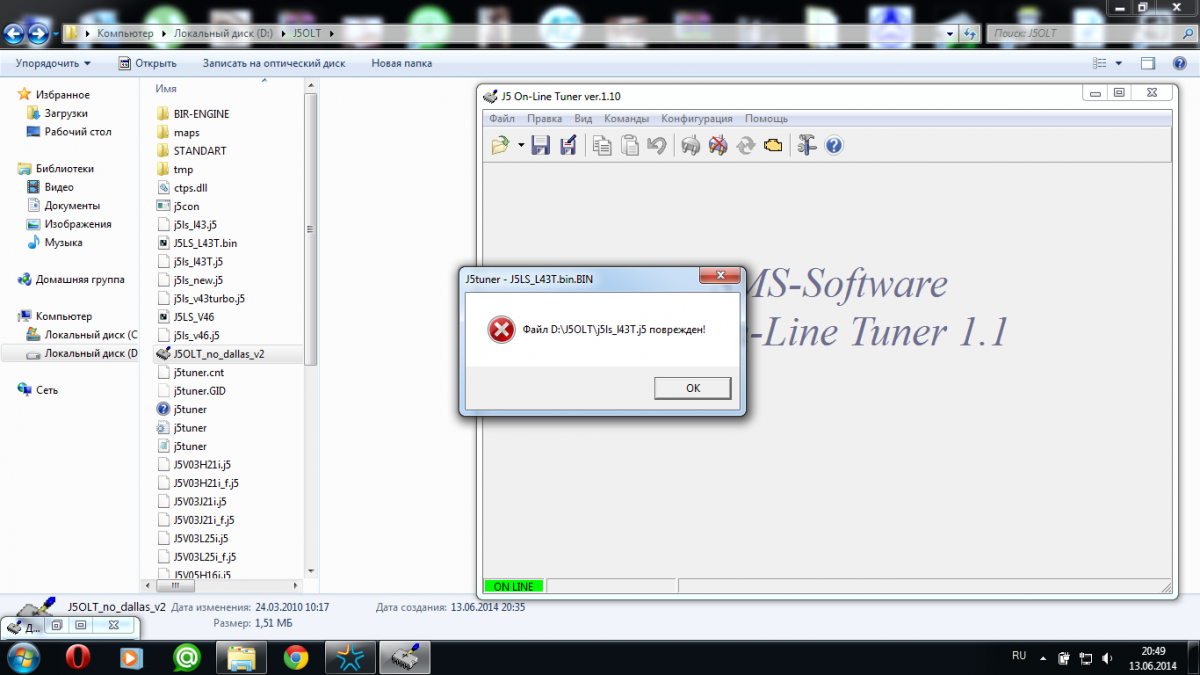This screenshot has width=1200, height=675.
Task: Open Opera from the taskbar
Action: 79,657
